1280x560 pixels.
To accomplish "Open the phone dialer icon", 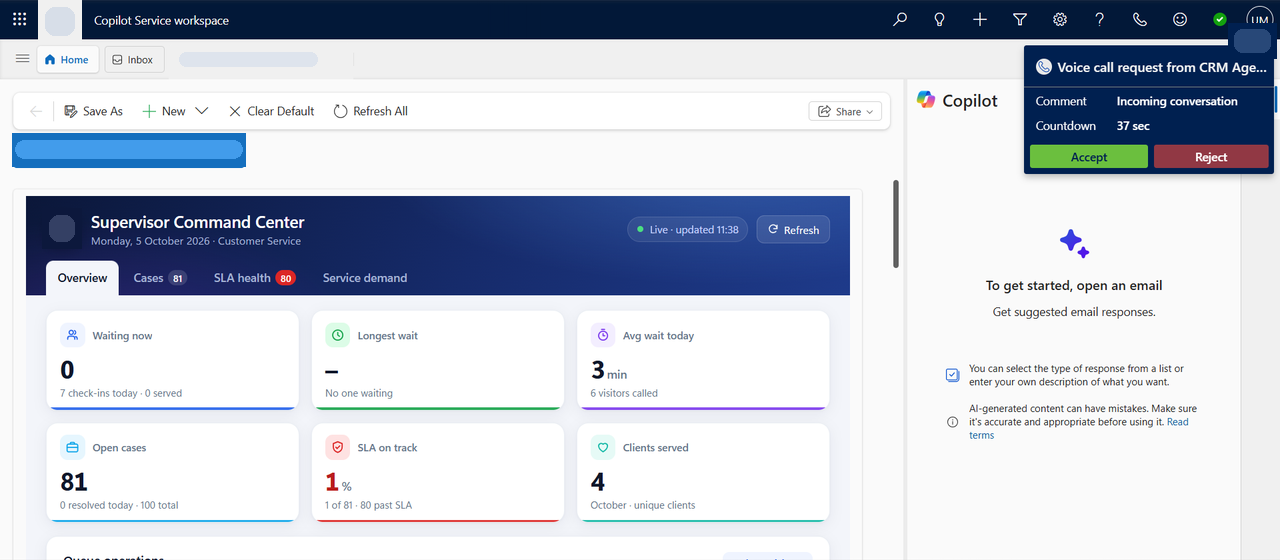I will pos(1140,19).
